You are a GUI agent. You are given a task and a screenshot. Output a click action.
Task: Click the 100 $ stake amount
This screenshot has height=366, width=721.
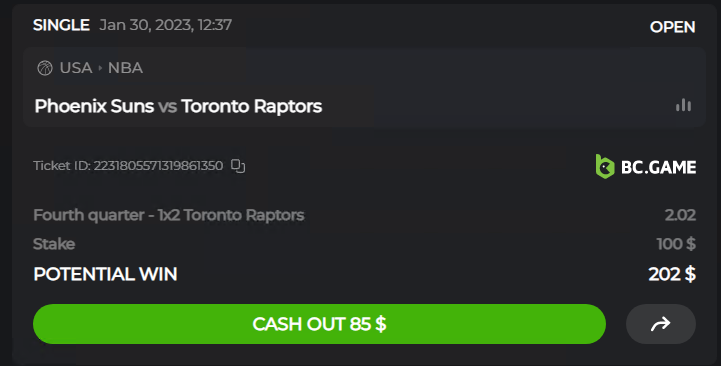[x=676, y=244]
